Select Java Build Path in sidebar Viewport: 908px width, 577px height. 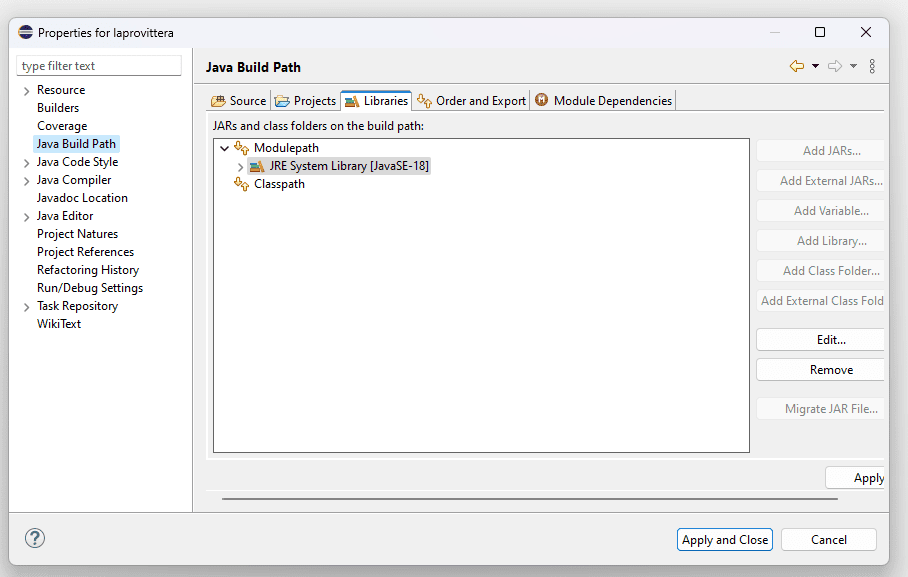tap(76, 144)
